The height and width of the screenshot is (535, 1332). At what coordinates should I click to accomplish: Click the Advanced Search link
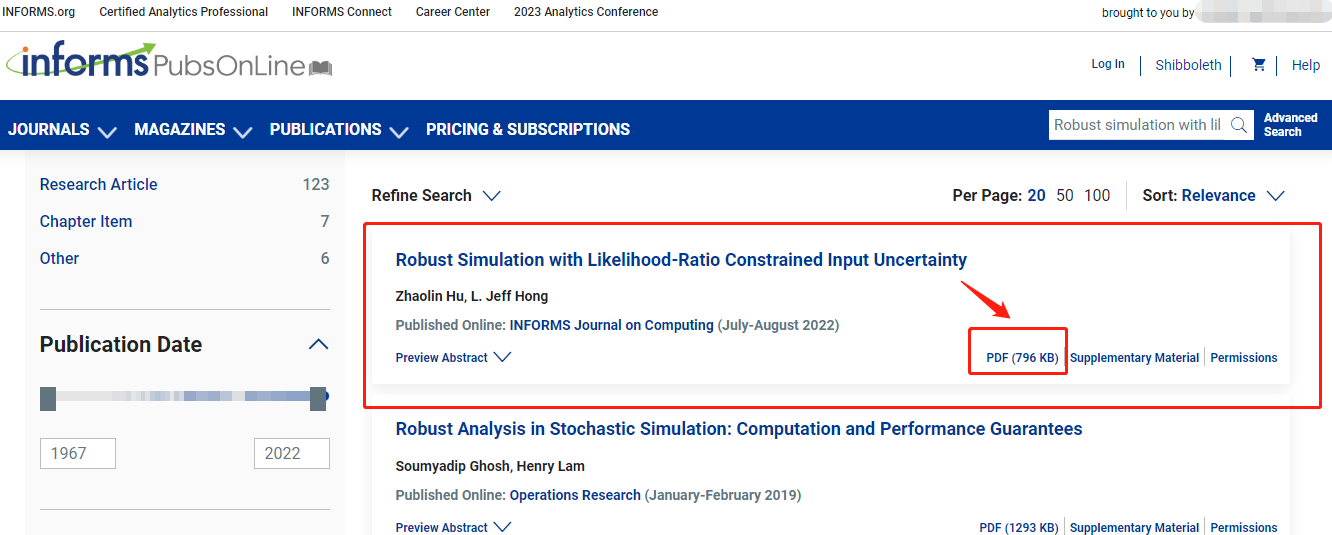(x=1290, y=125)
